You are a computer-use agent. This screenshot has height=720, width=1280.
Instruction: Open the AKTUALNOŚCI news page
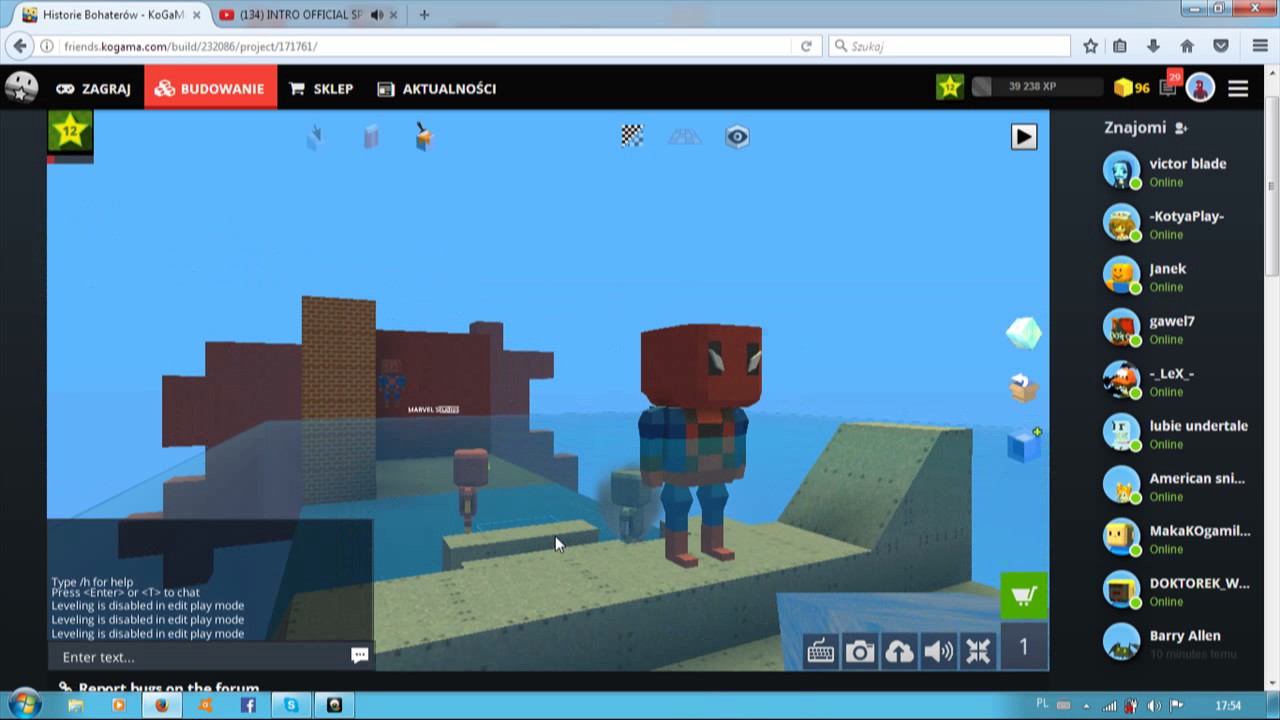coord(436,89)
